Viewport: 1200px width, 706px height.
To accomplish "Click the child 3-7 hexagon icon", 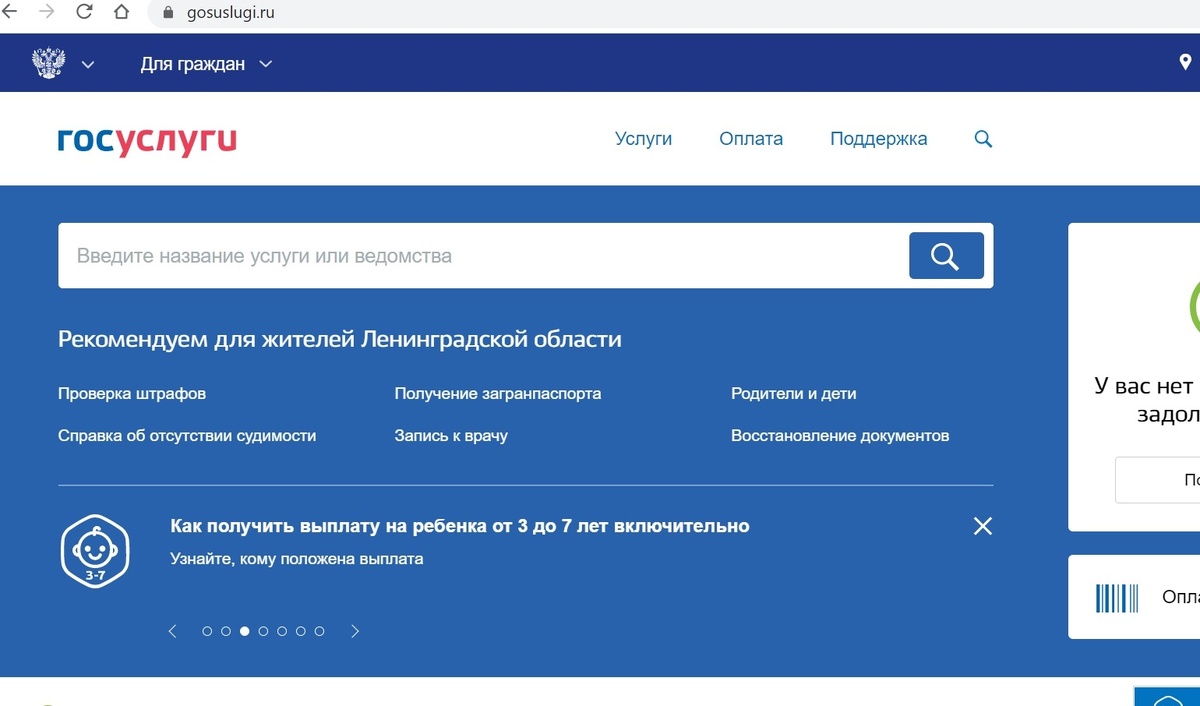I will point(95,551).
